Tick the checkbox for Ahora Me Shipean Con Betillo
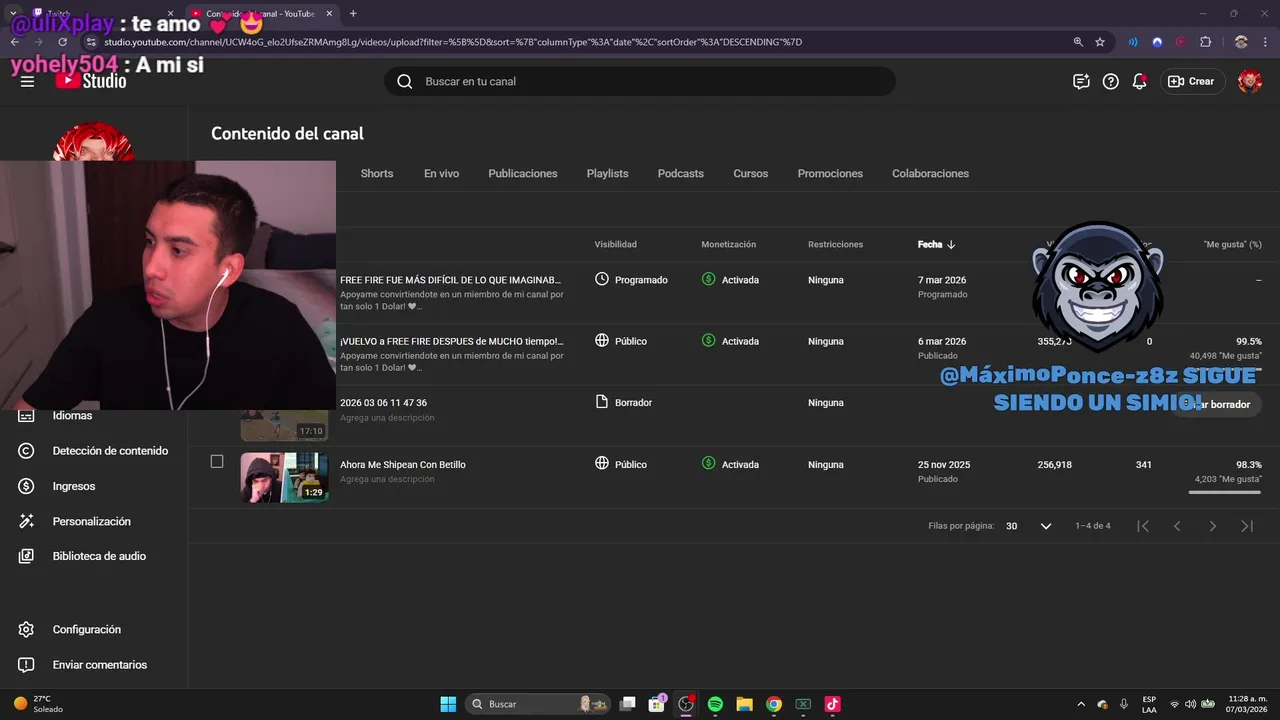1280x720 pixels. pyautogui.click(x=217, y=461)
